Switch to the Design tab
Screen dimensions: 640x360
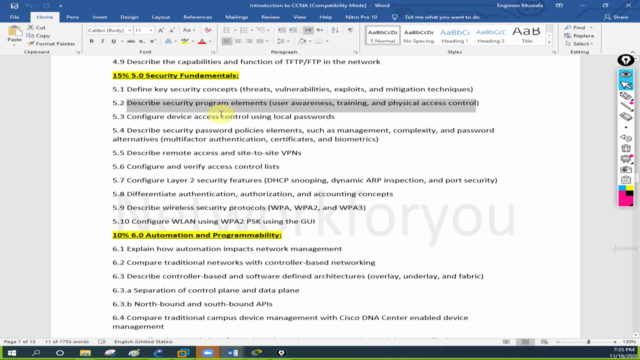(x=129, y=17)
